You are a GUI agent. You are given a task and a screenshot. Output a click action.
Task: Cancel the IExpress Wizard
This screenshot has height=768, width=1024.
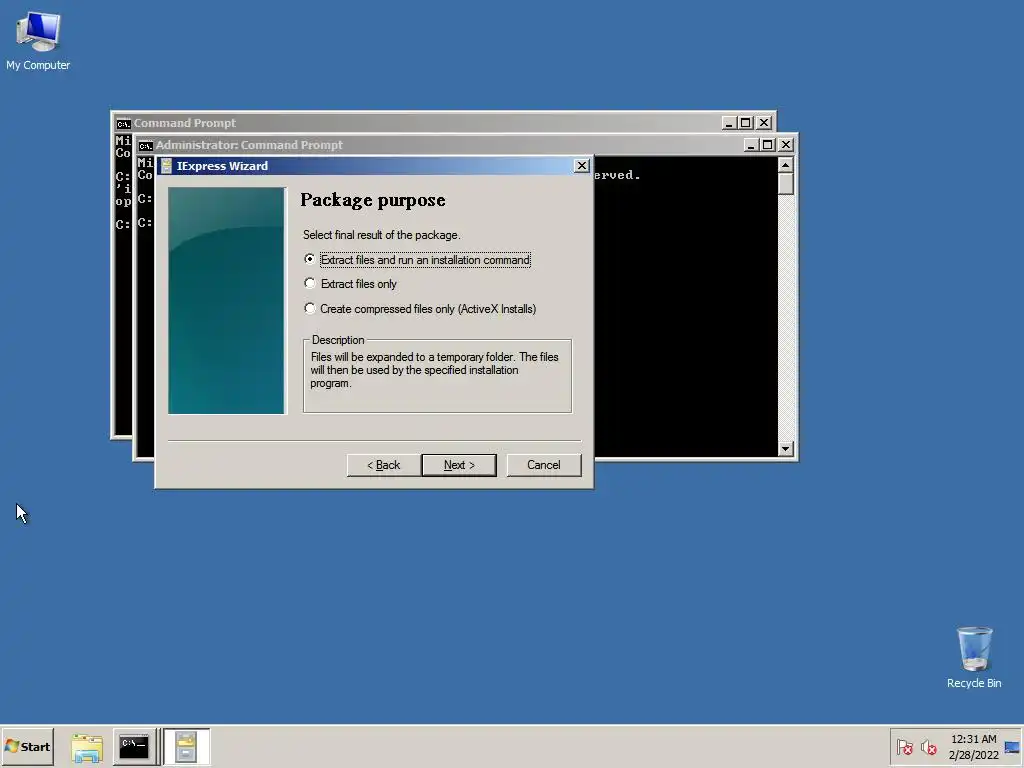click(543, 465)
